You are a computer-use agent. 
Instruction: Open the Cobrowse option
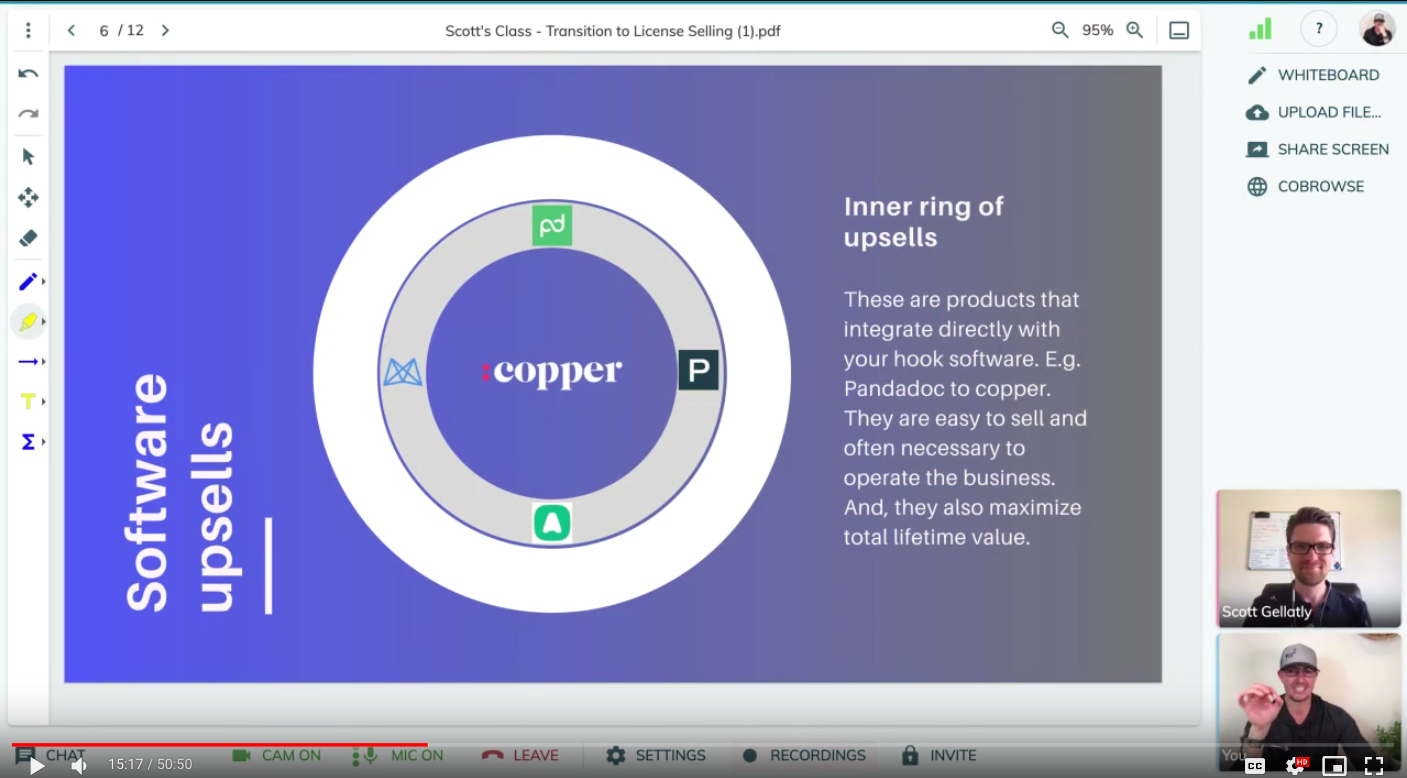pyautogui.click(x=1305, y=186)
